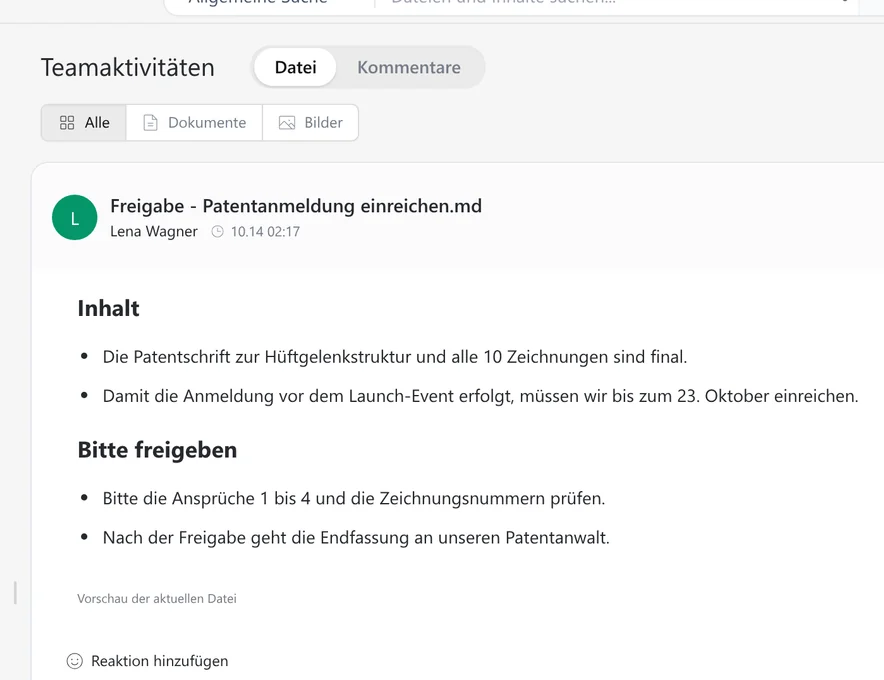Image resolution: width=884 pixels, height=680 pixels.
Task: Click the line mentioning 23. Oktober
Action: [480, 396]
